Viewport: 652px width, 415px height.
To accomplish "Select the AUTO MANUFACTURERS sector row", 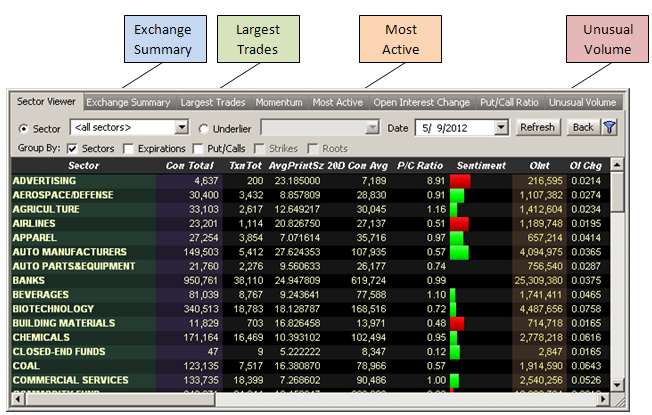I will pyautogui.click(x=311, y=252).
